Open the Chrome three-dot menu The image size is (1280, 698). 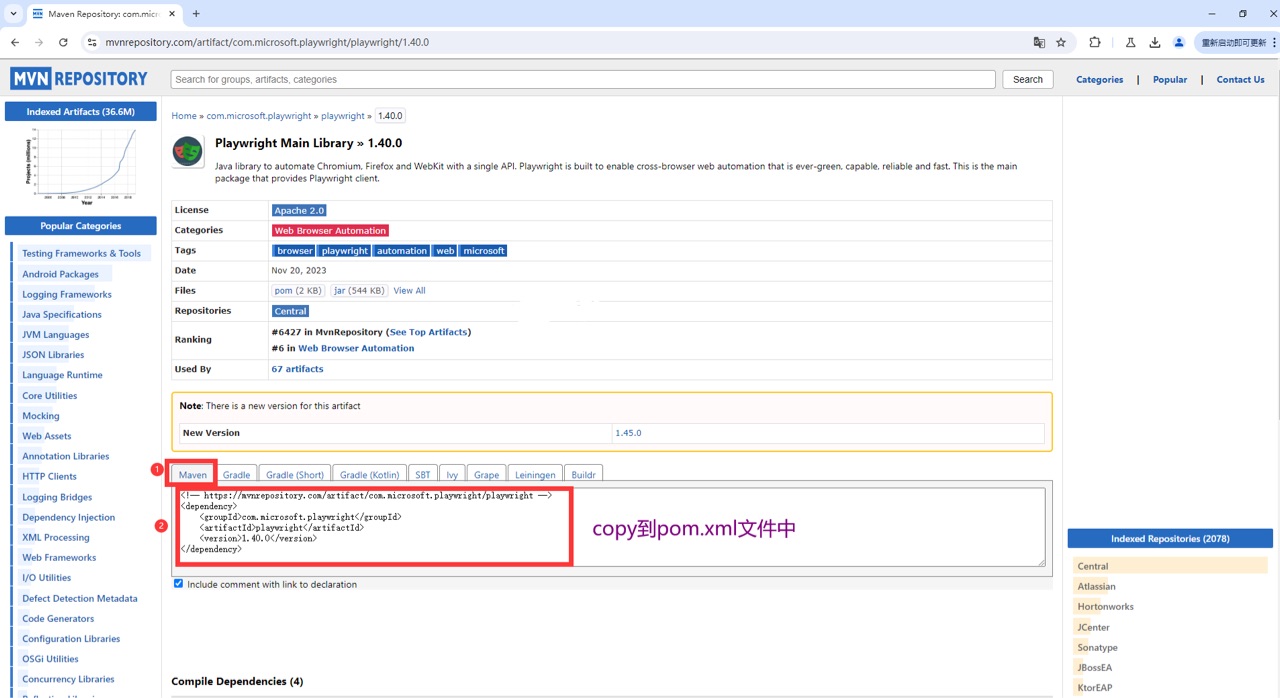tap(1273, 42)
